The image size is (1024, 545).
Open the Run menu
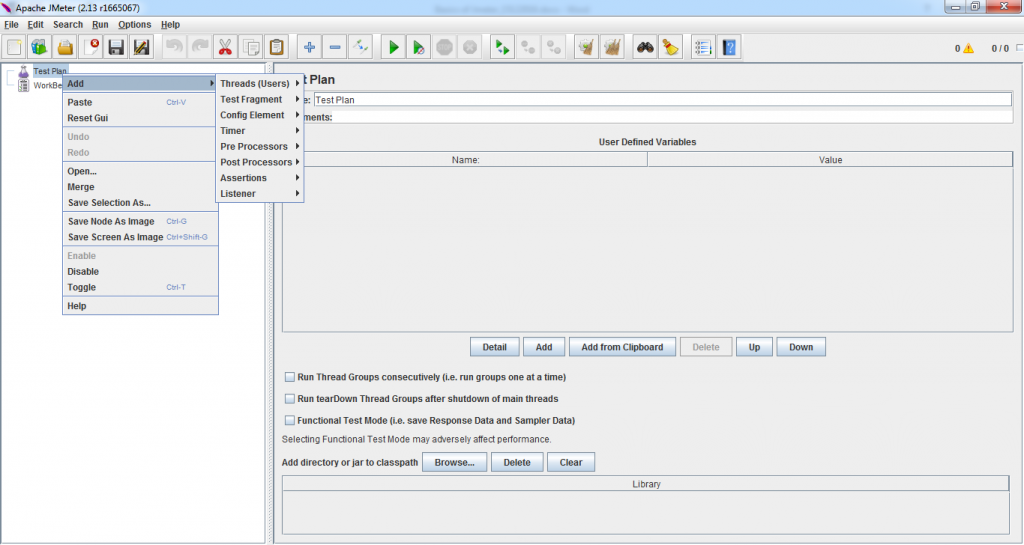click(x=100, y=25)
